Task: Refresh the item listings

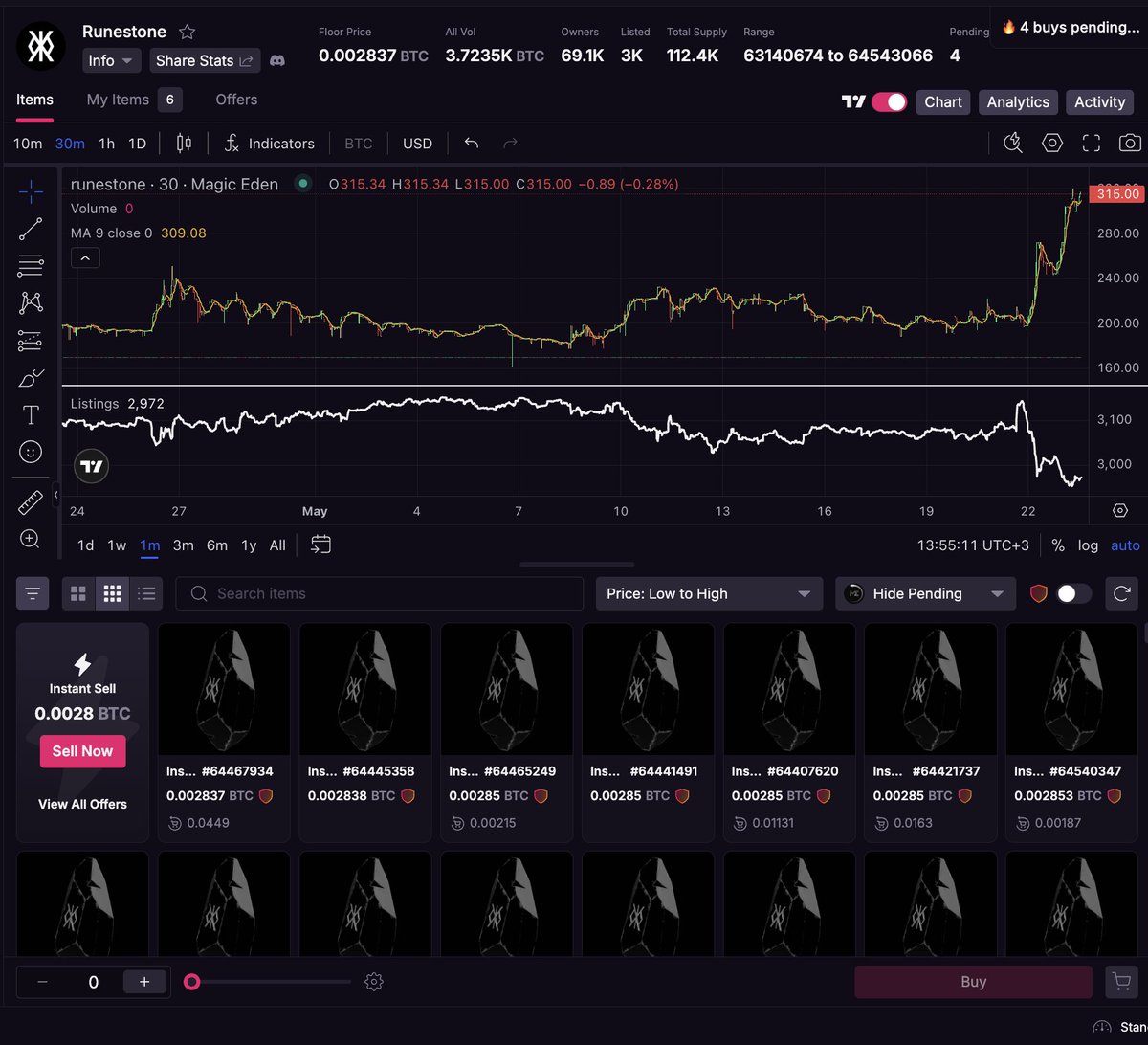Action: [1121, 593]
